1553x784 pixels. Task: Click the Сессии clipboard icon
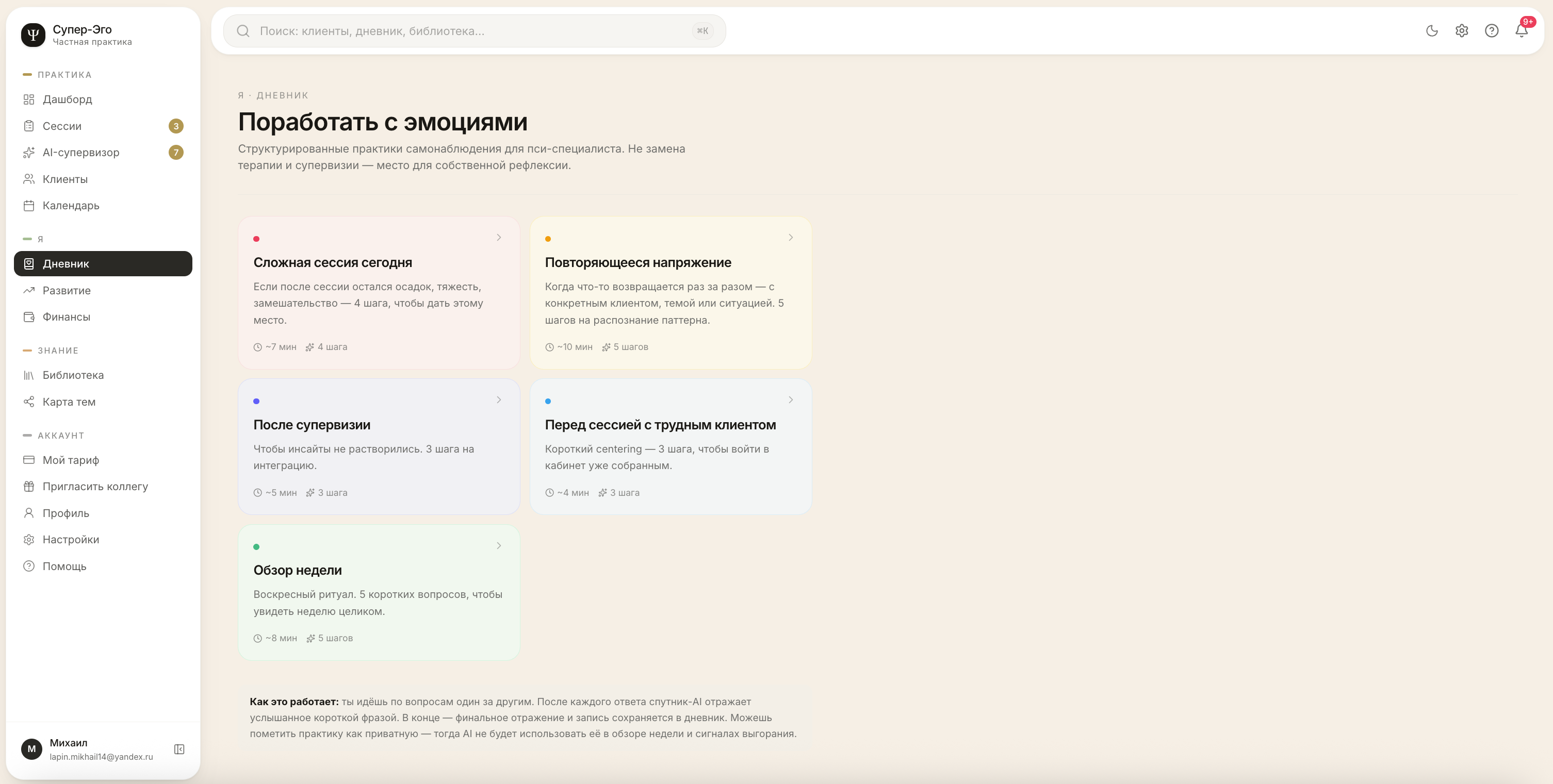[x=28, y=126]
